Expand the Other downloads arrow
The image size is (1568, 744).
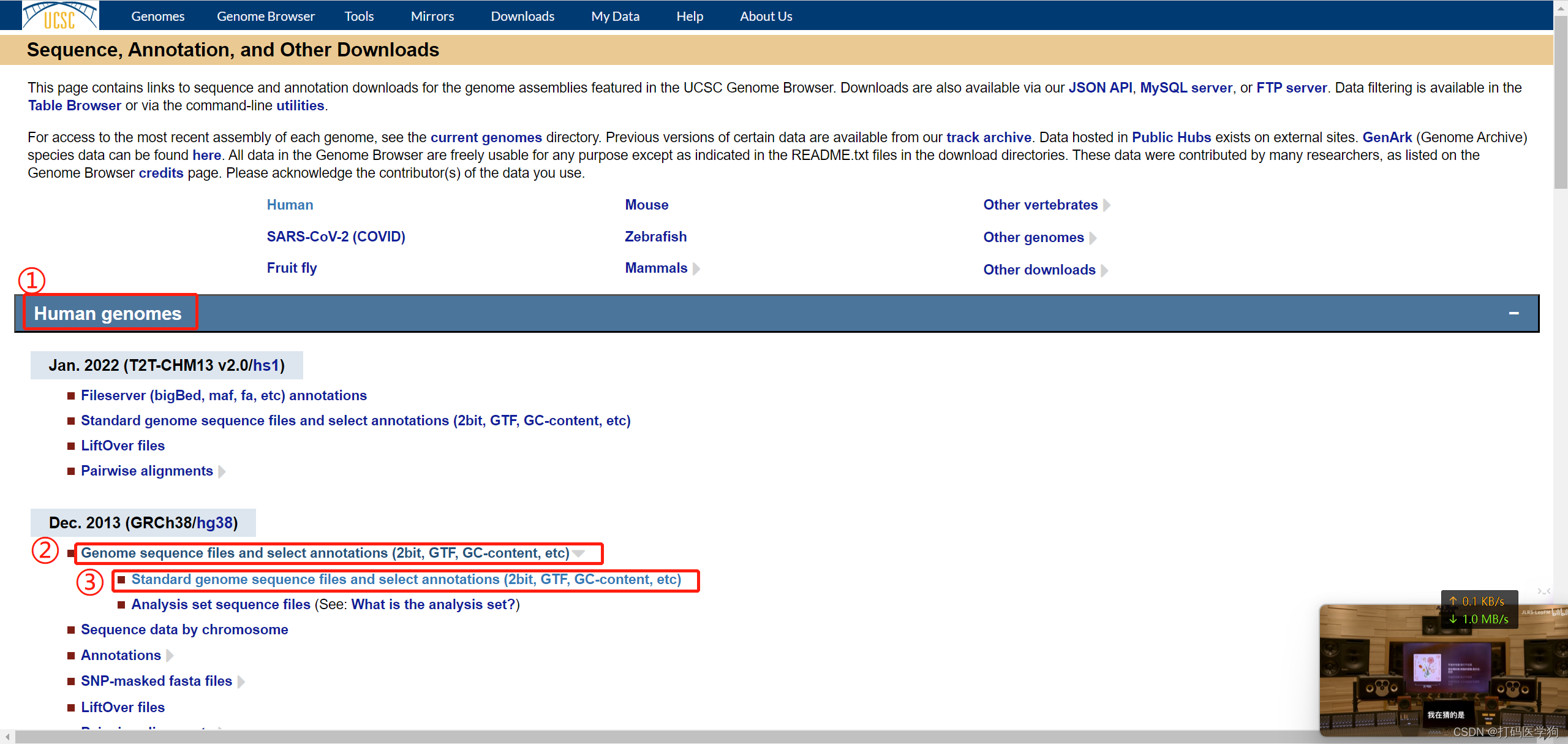[1104, 270]
